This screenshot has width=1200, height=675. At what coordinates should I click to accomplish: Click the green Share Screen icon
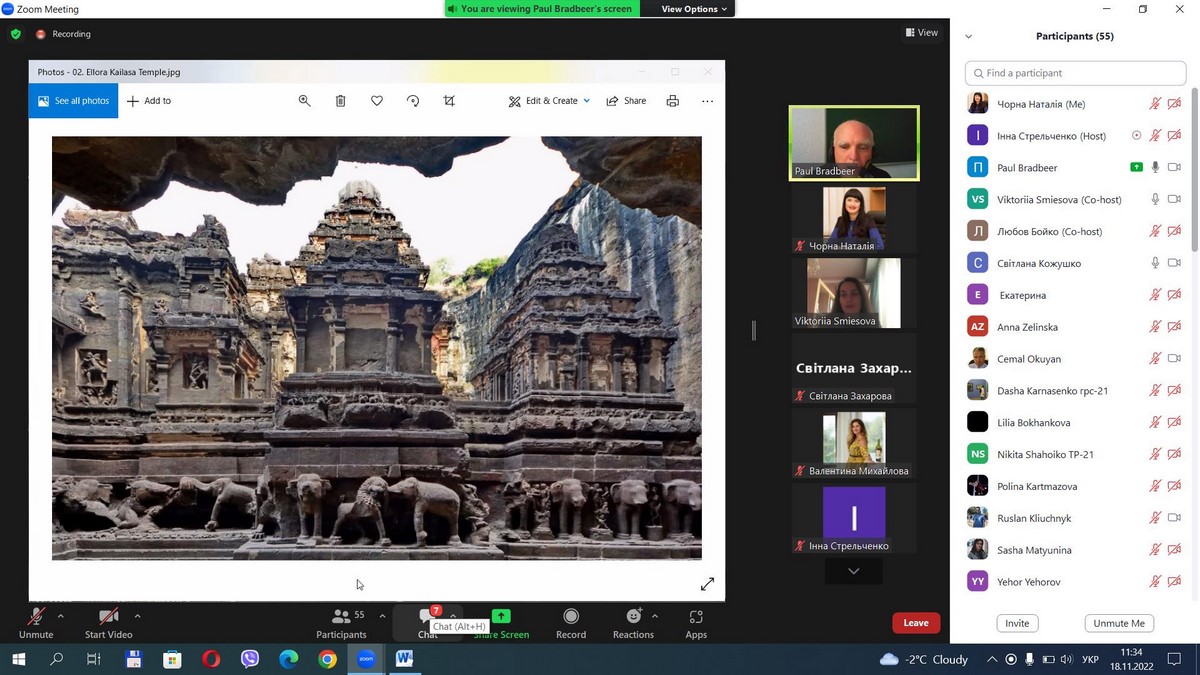point(501,616)
